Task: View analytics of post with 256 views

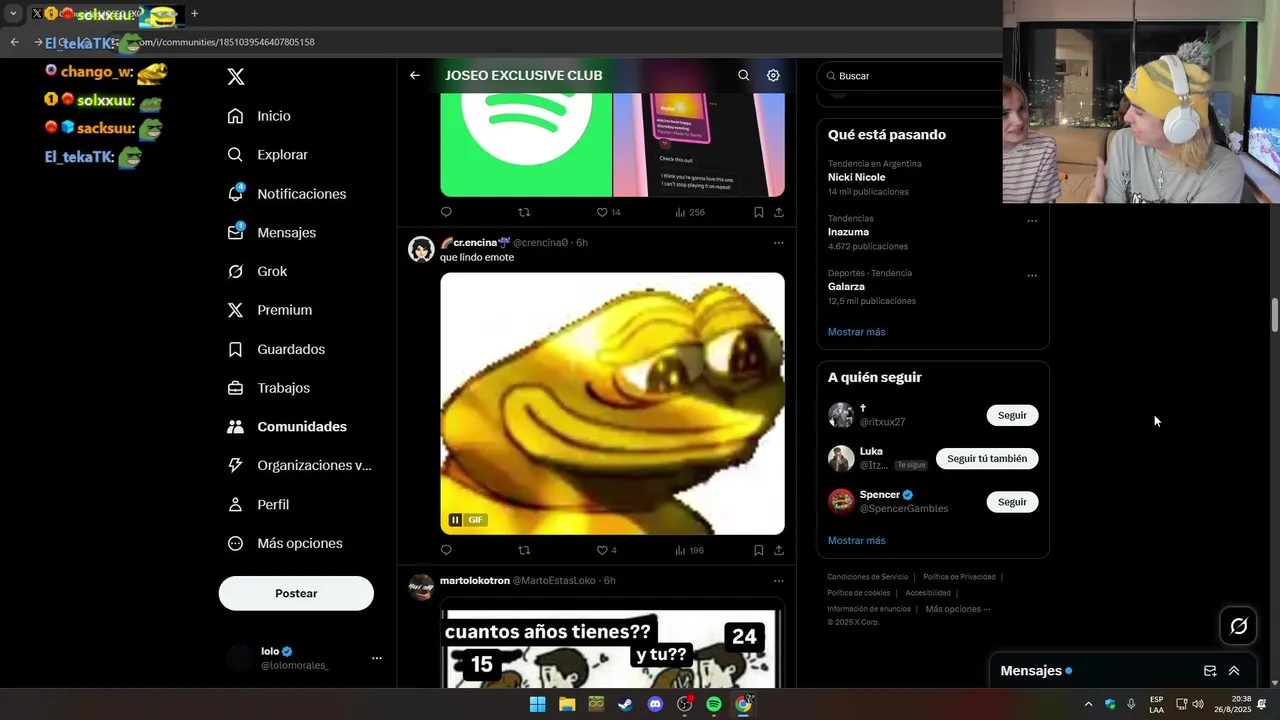Action: pyautogui.click(x=690, y=212)
